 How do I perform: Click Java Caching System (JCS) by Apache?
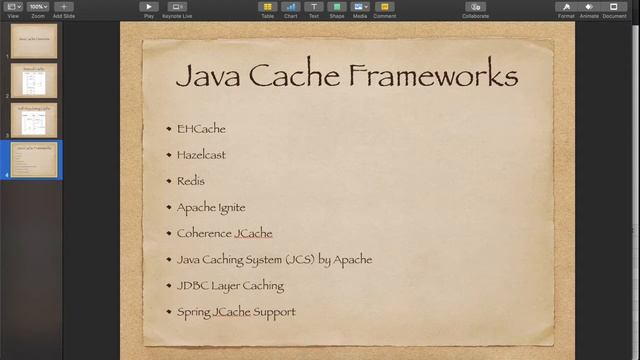274,260
